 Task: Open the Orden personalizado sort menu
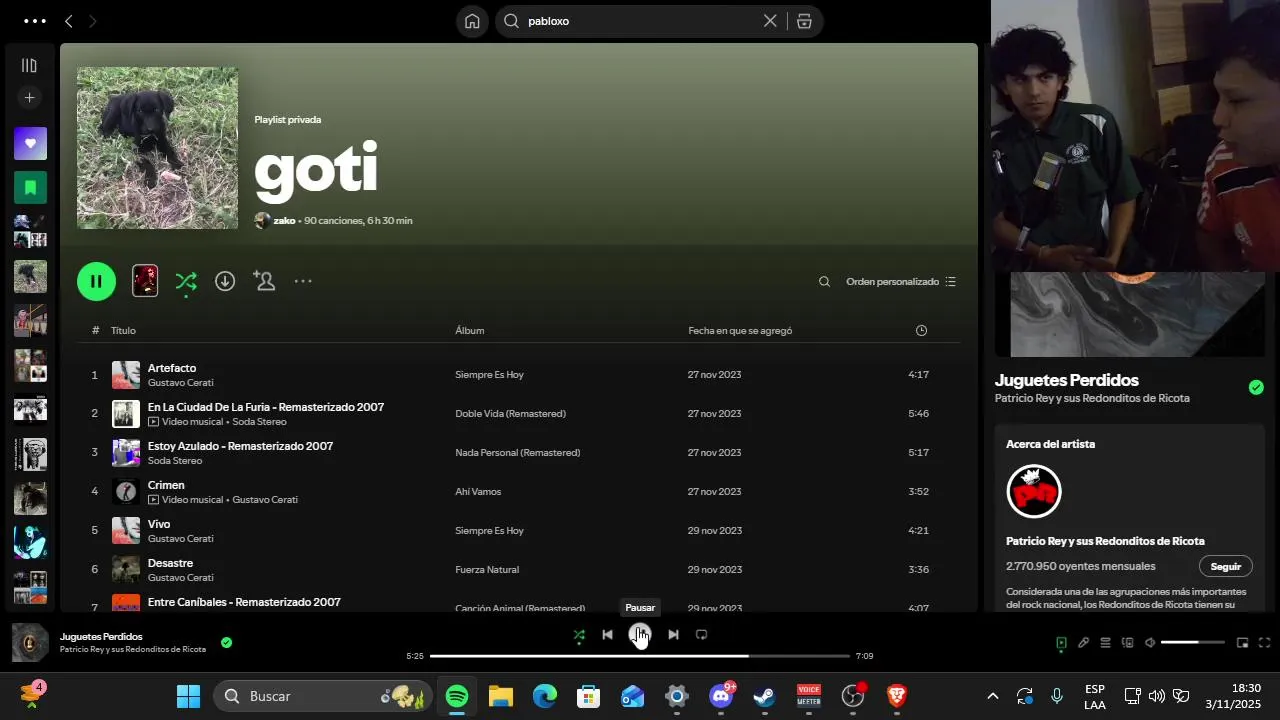tap(901, 282)
